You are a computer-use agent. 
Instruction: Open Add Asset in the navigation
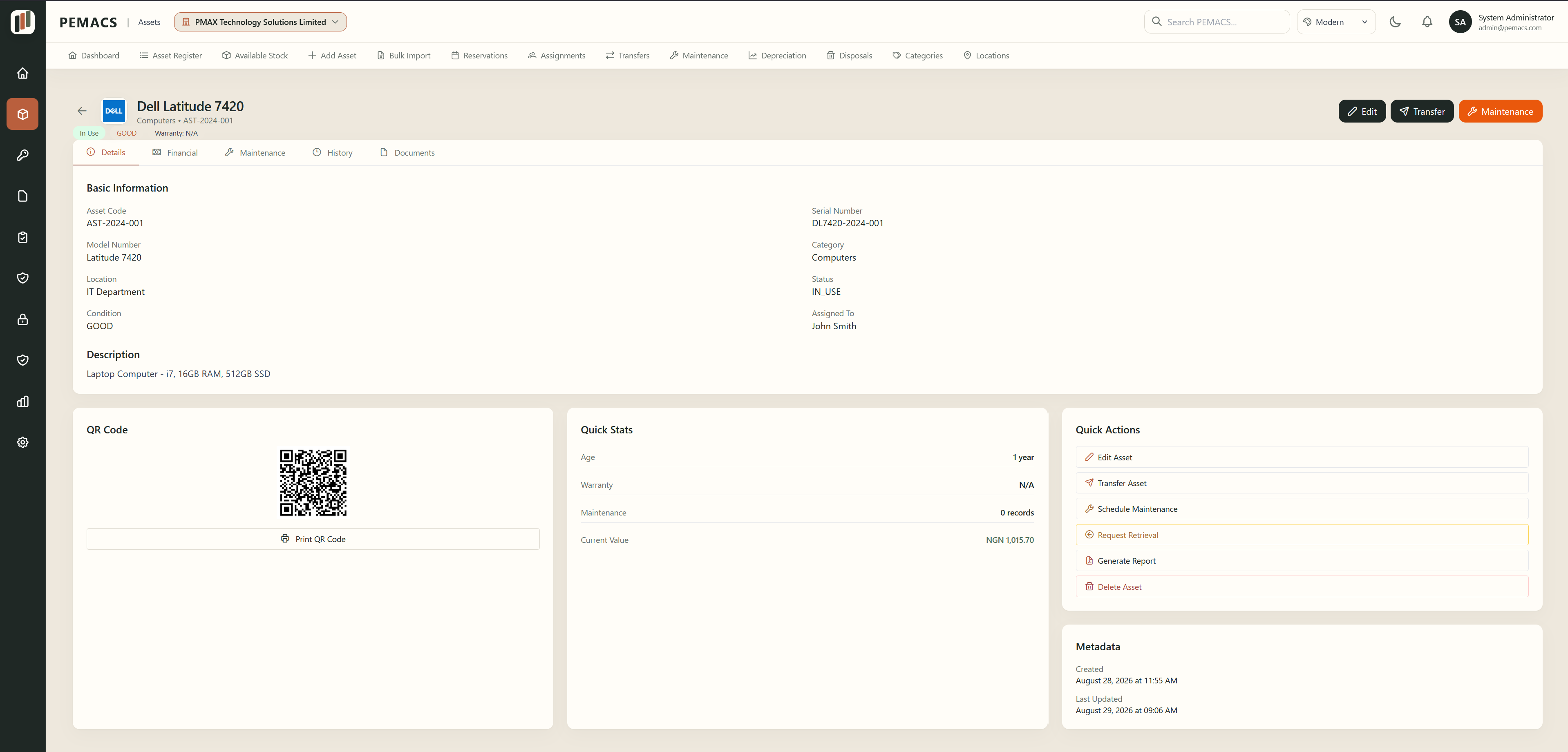[x=332, y=56]
